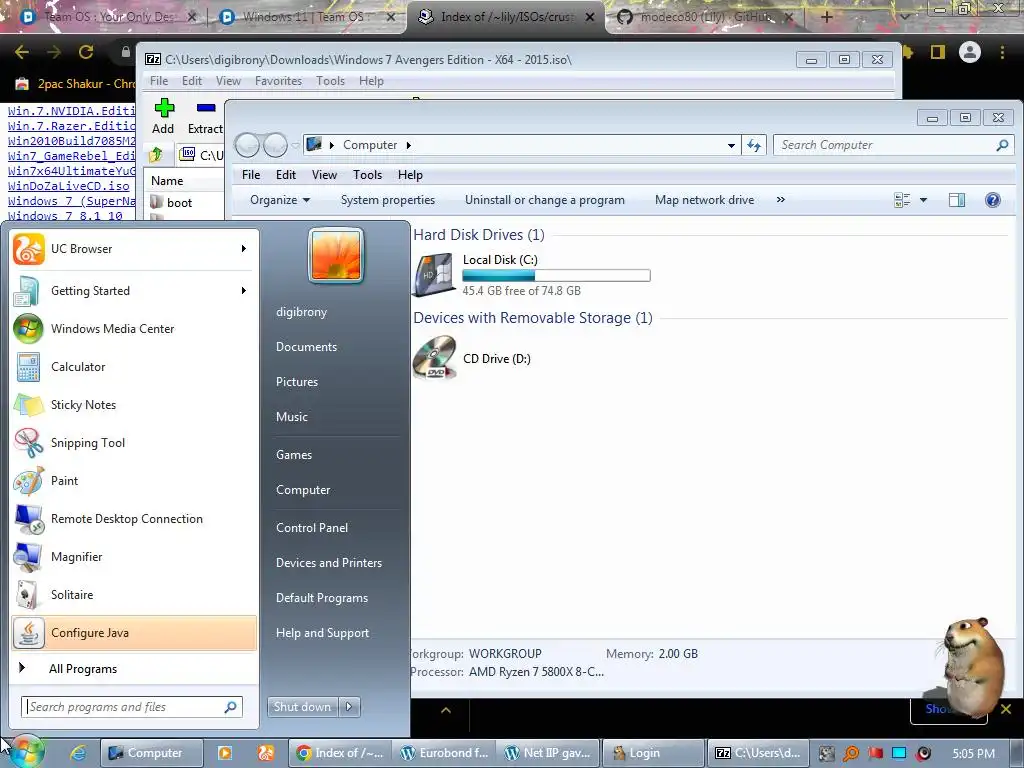1024x768 pixels.
Task: Click Add button in 7-Zip toolbar
Action: pyautogui.click(x=163, y=116)
